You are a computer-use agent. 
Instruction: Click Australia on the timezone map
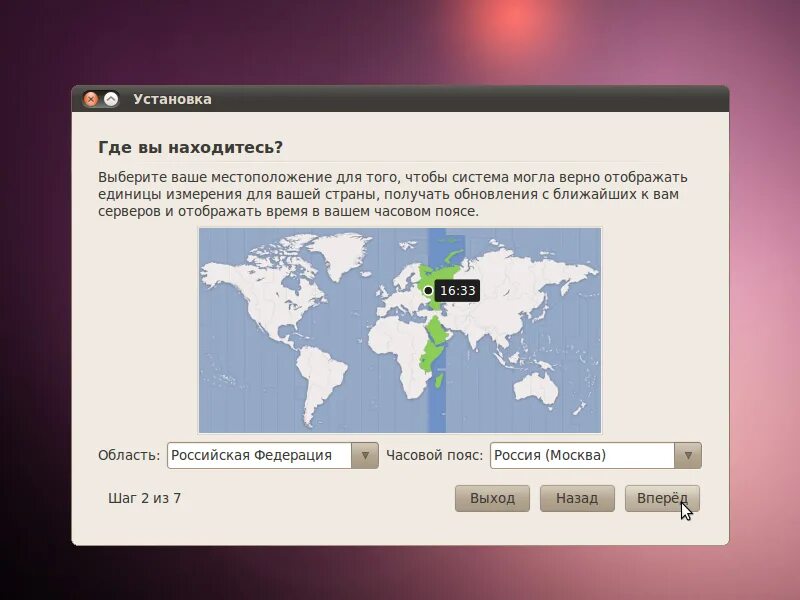534,389
